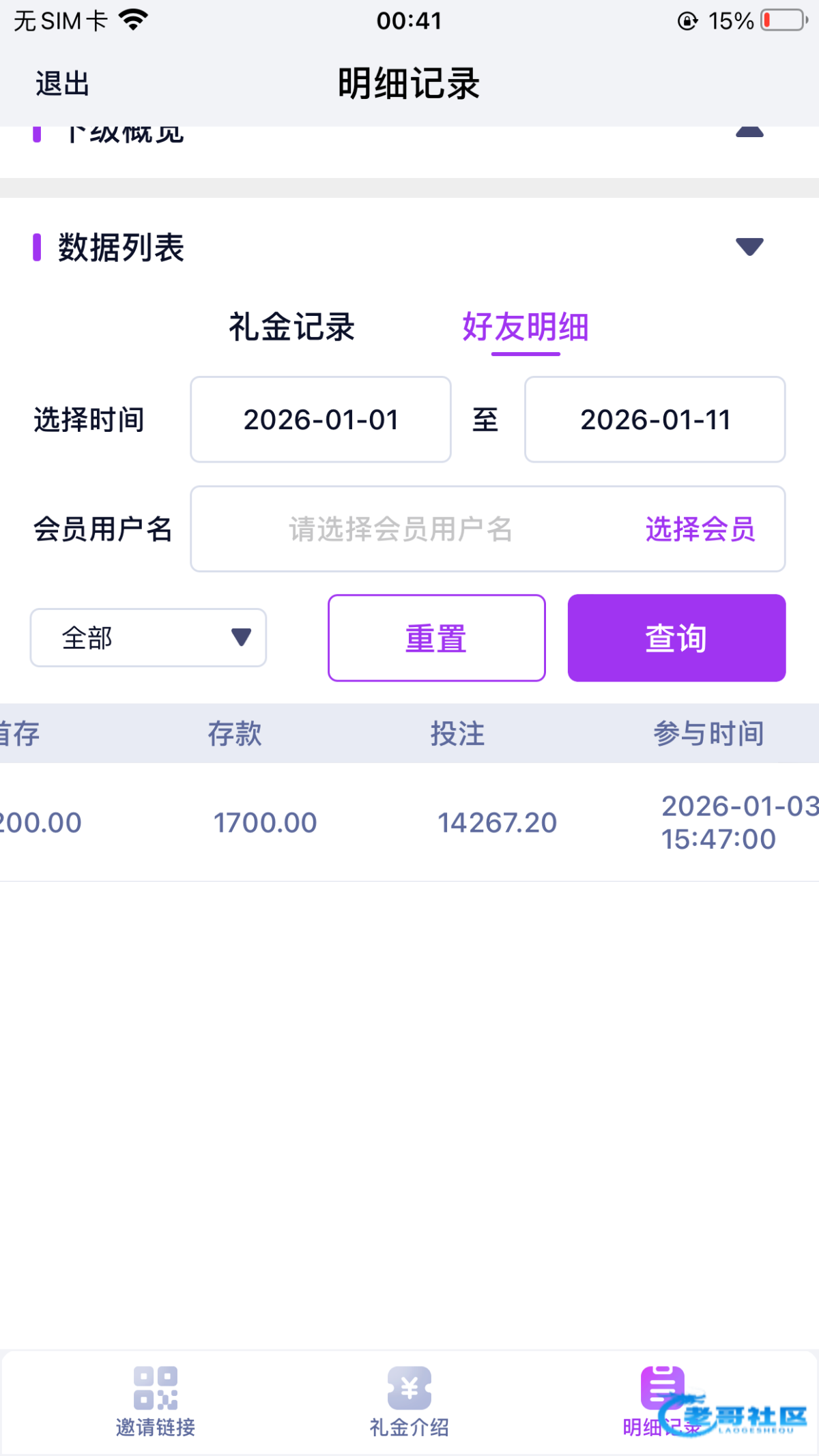Switch to the 礼金记录 tab
Viewport: 819px width, 1456px height.
[x=291, y=327]
